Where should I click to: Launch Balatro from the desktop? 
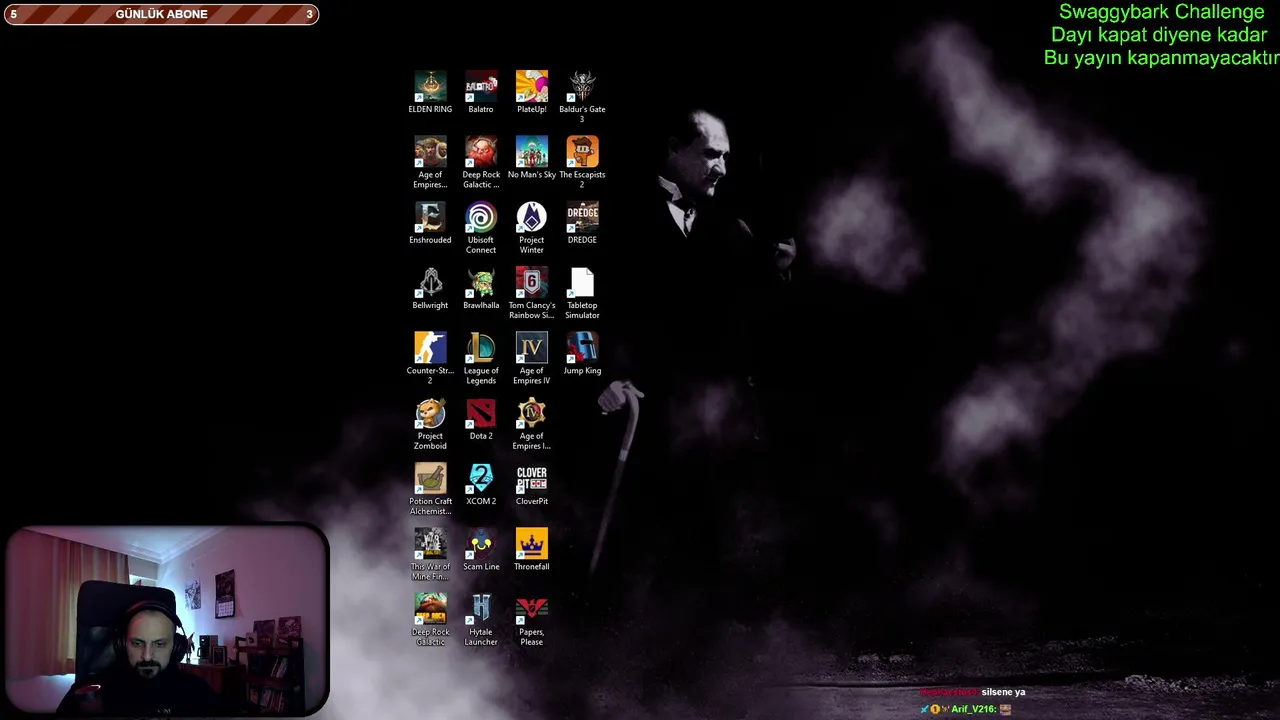coord(481,87)
